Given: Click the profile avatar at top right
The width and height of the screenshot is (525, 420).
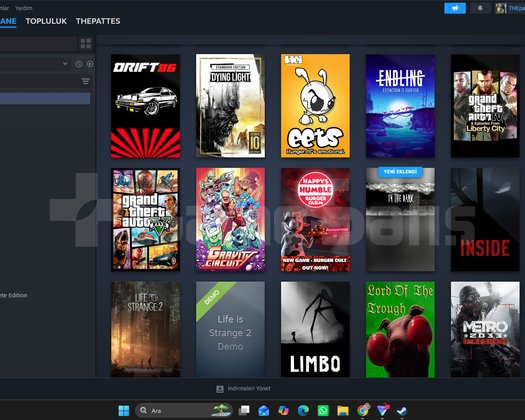Looking at the screenshot, I should pos(501,9).
